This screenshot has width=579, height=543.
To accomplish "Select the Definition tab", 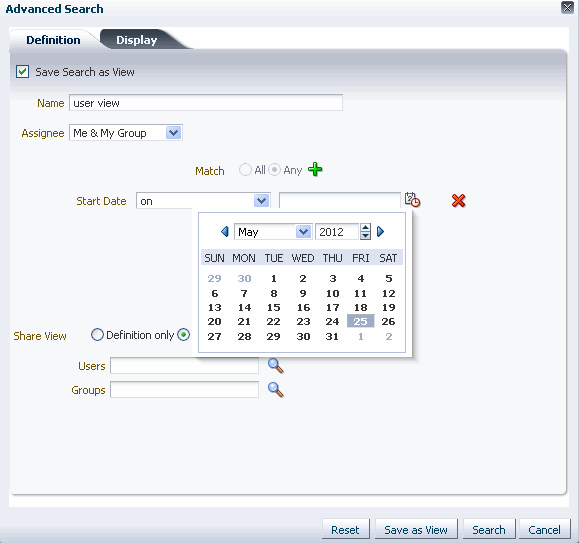I will tap(53, 40).
